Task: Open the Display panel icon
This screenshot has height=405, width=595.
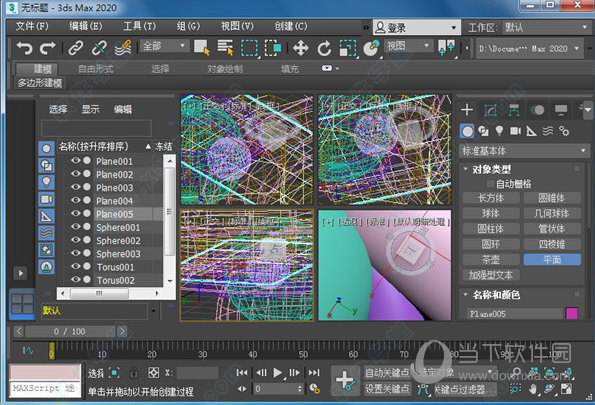Action: (x=561, y=110)
